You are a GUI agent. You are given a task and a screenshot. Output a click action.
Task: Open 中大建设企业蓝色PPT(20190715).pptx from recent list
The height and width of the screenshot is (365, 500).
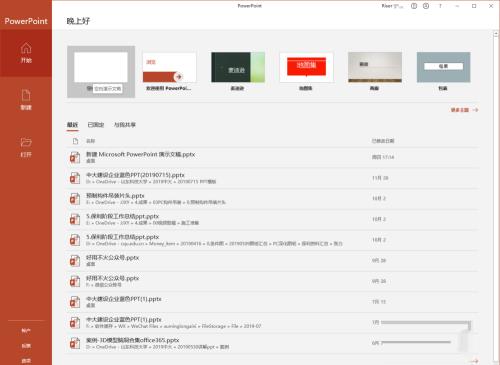[x=273, y=178]
